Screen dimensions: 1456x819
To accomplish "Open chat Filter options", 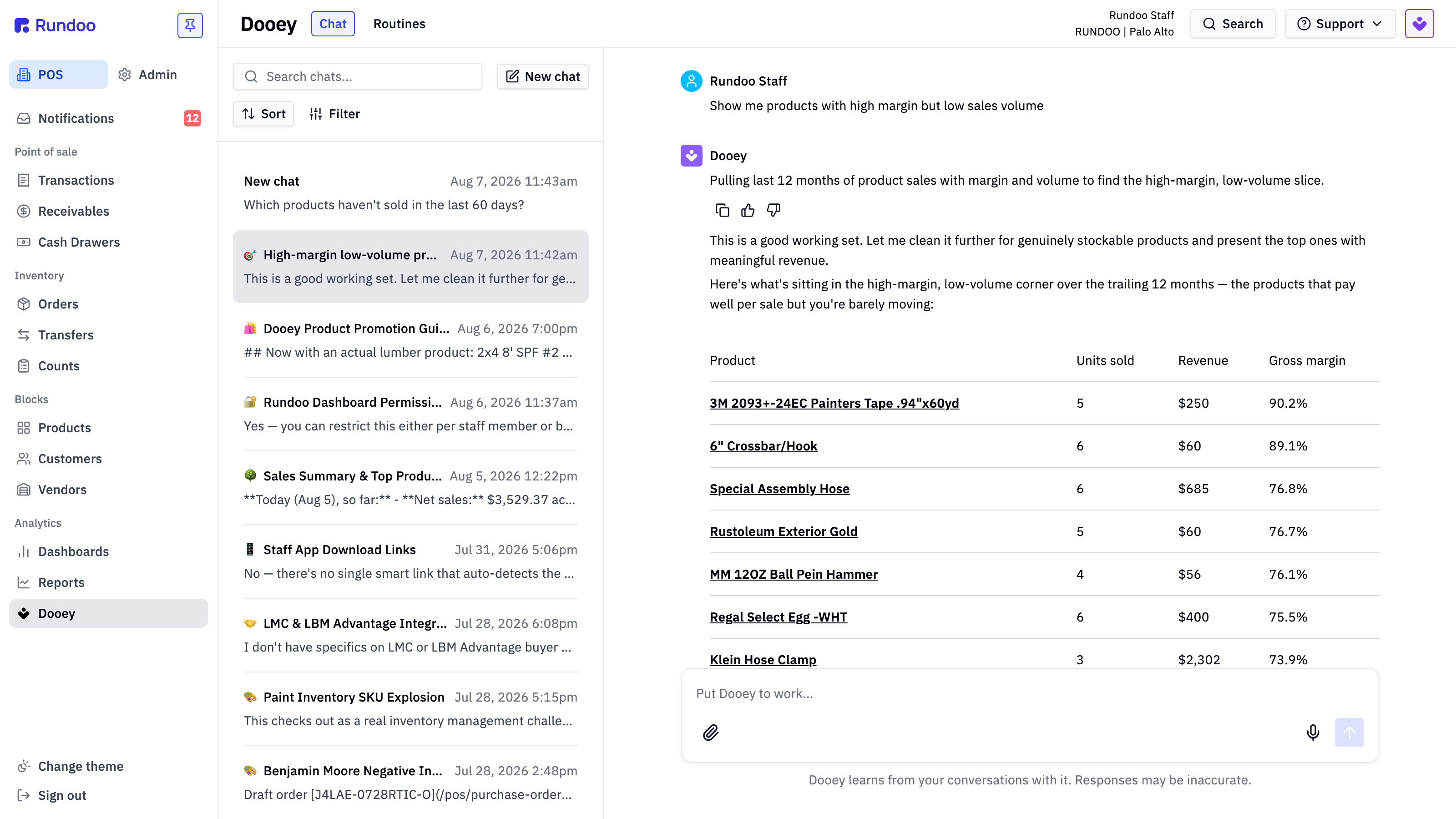I will click(334, 114).
